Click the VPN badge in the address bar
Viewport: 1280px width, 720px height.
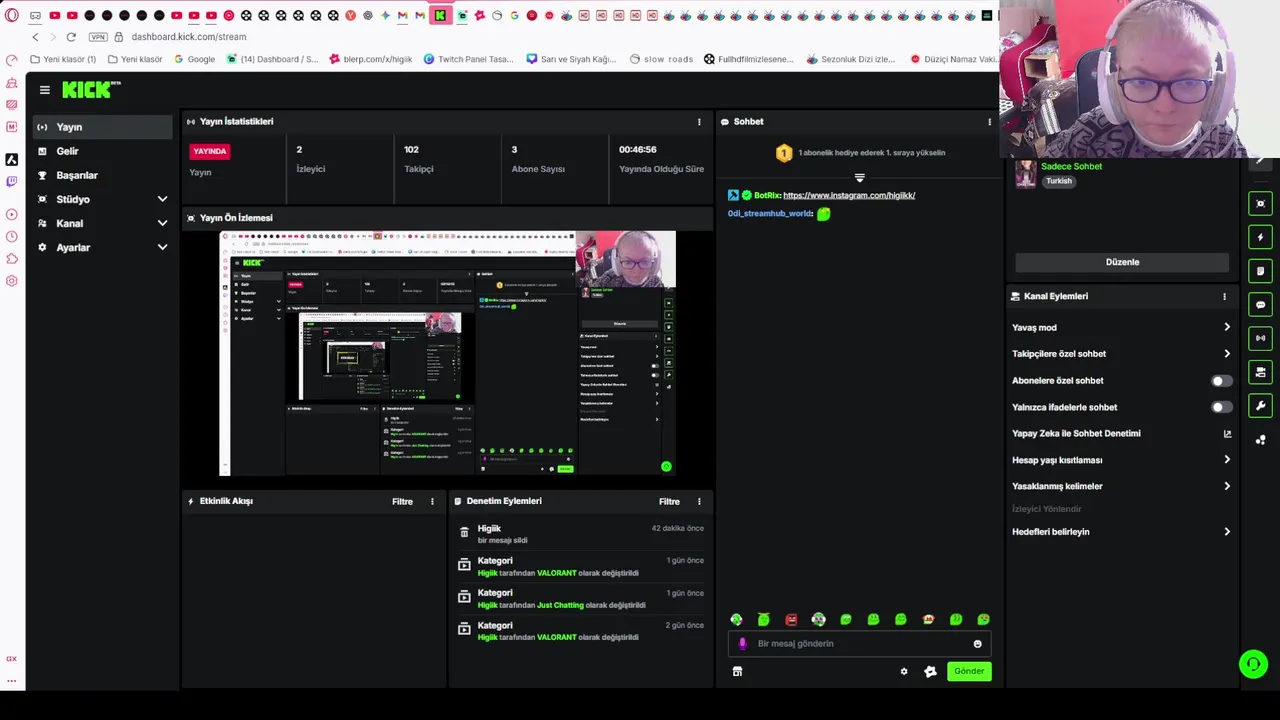tap(98, 37)
